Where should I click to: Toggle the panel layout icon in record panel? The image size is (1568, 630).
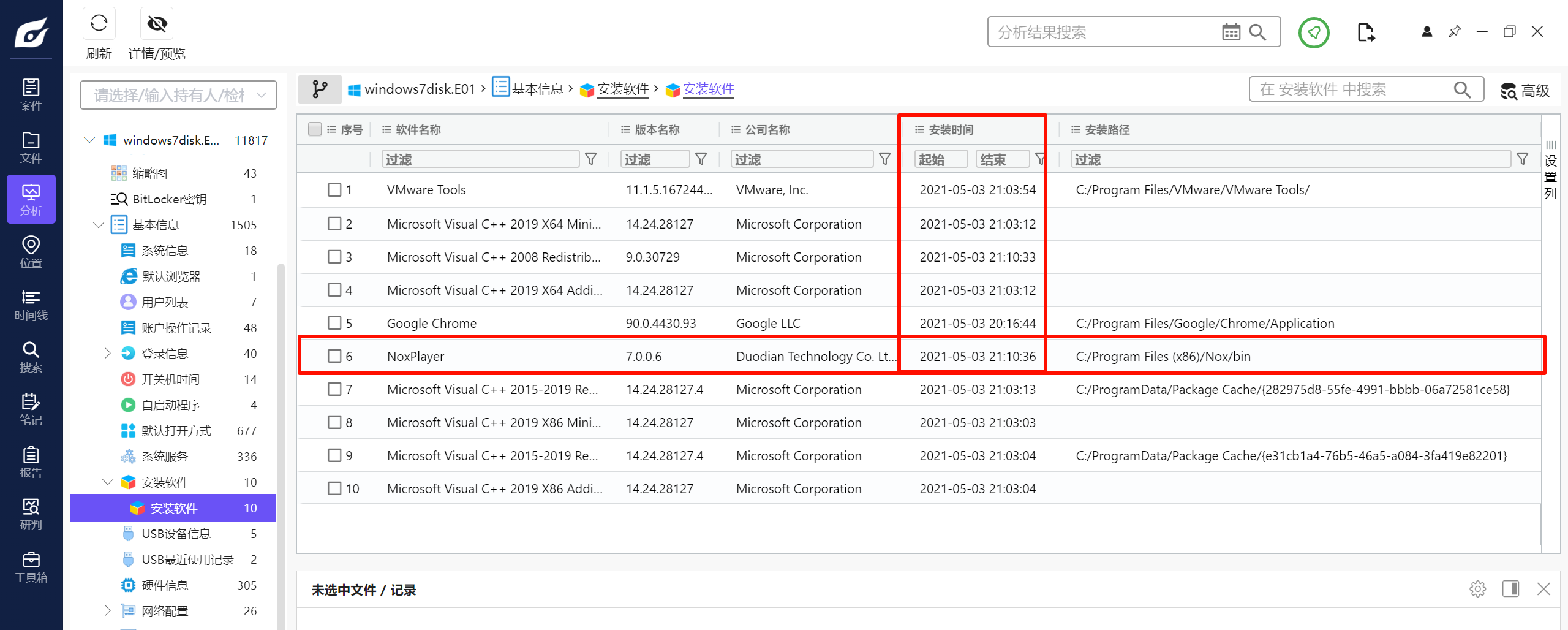click(x=1510, y=589)
